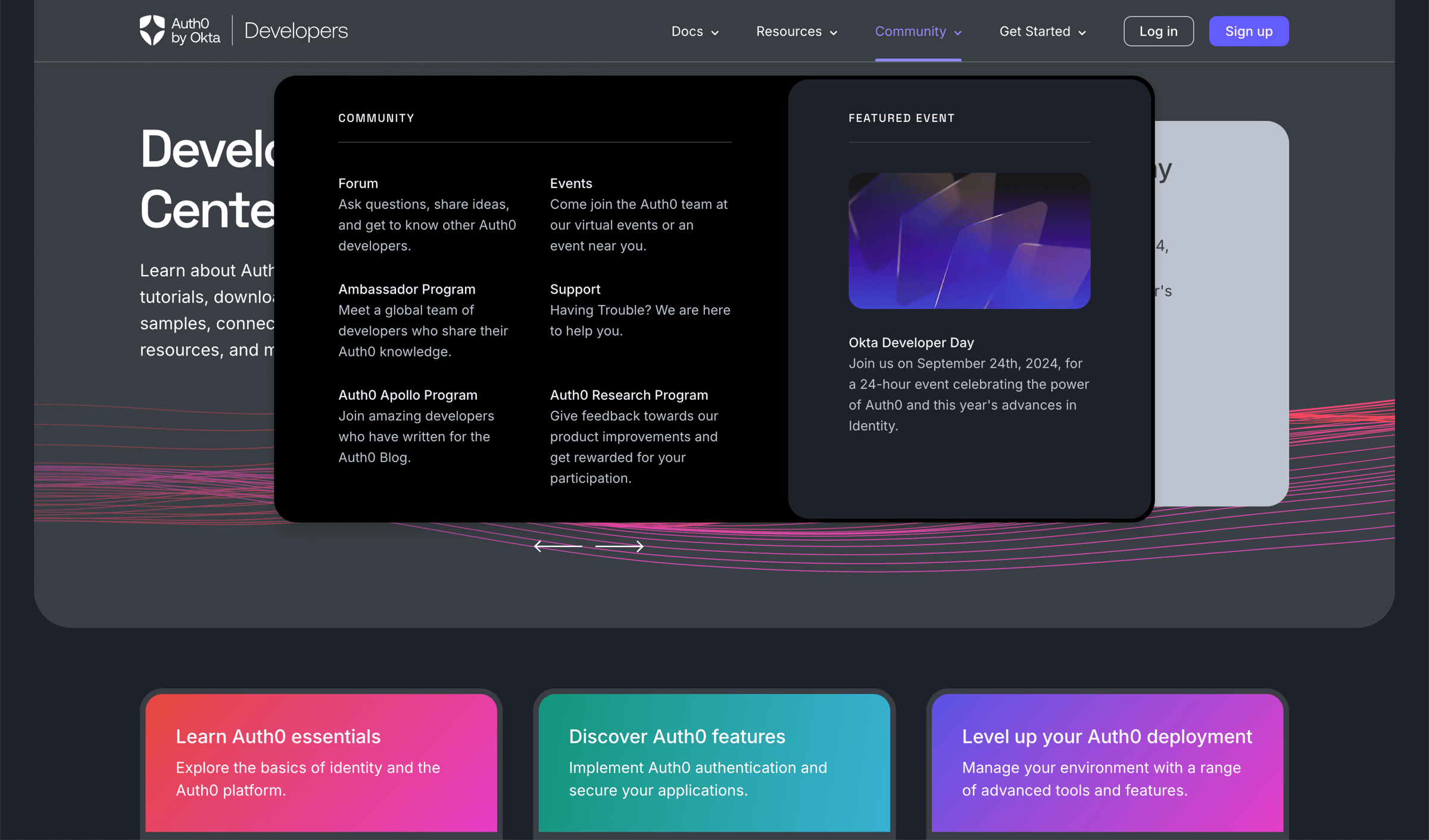Viewport: 1429px width, 840px height.
Task: Open the Auth0 Apollo Program link
Action: 408,395
